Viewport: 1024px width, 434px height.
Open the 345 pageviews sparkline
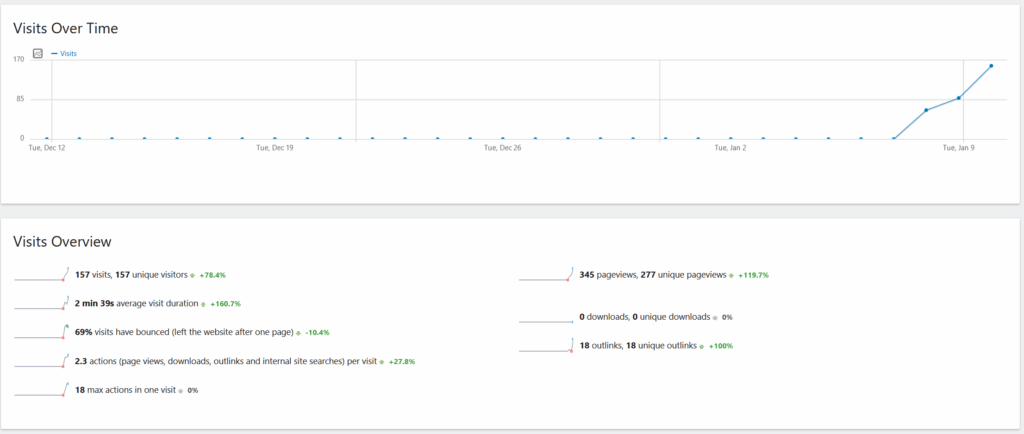point(546,274)
